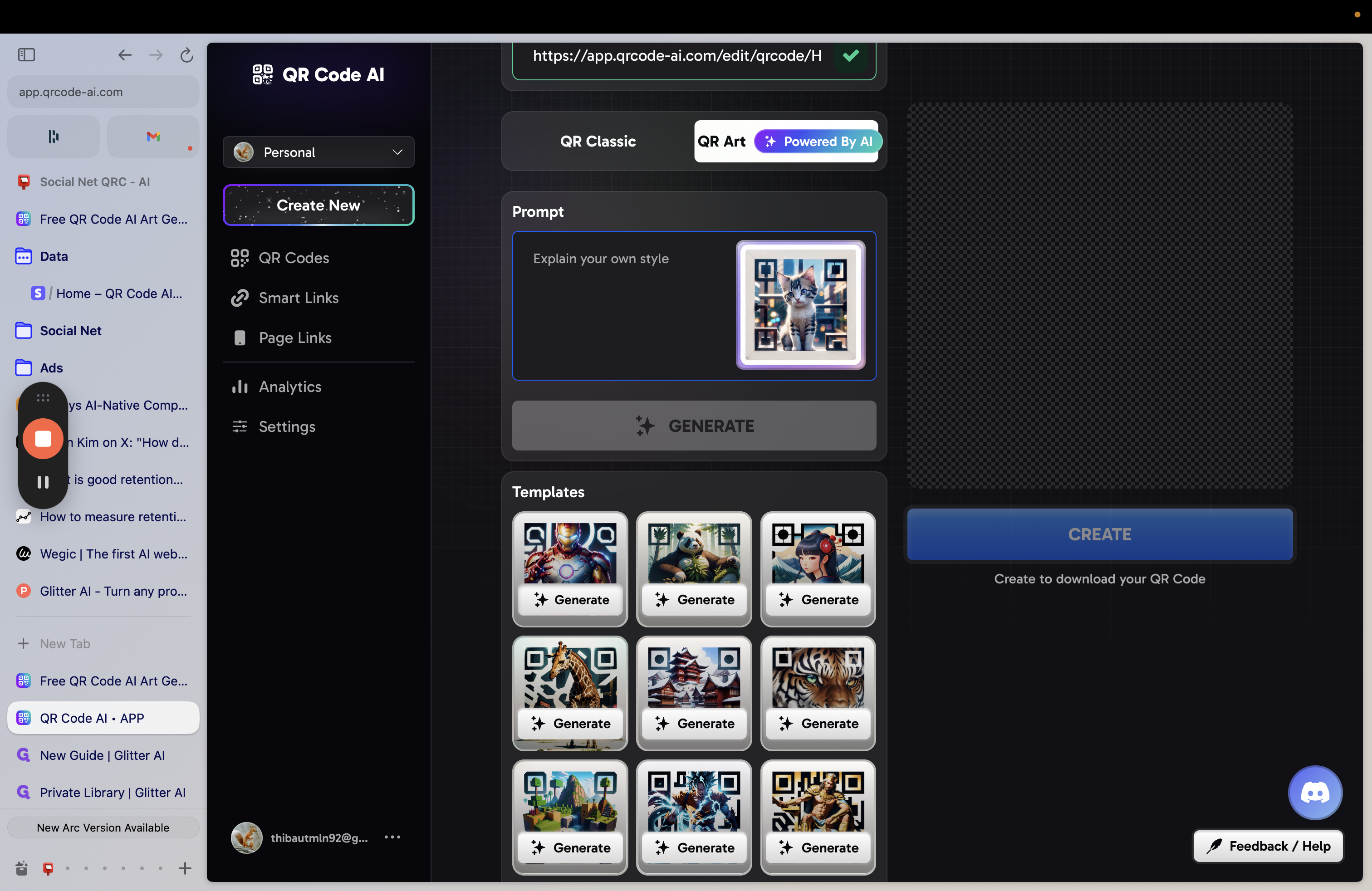1372x891 pixels.
Task: Open Glitter AI - Turn any pro tab
Action: [x=103, y=591]
